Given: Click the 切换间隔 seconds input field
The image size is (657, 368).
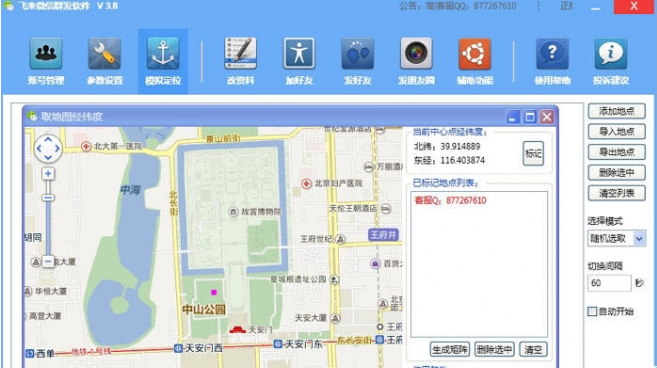Looking at the screenshot, I should 609,283.
